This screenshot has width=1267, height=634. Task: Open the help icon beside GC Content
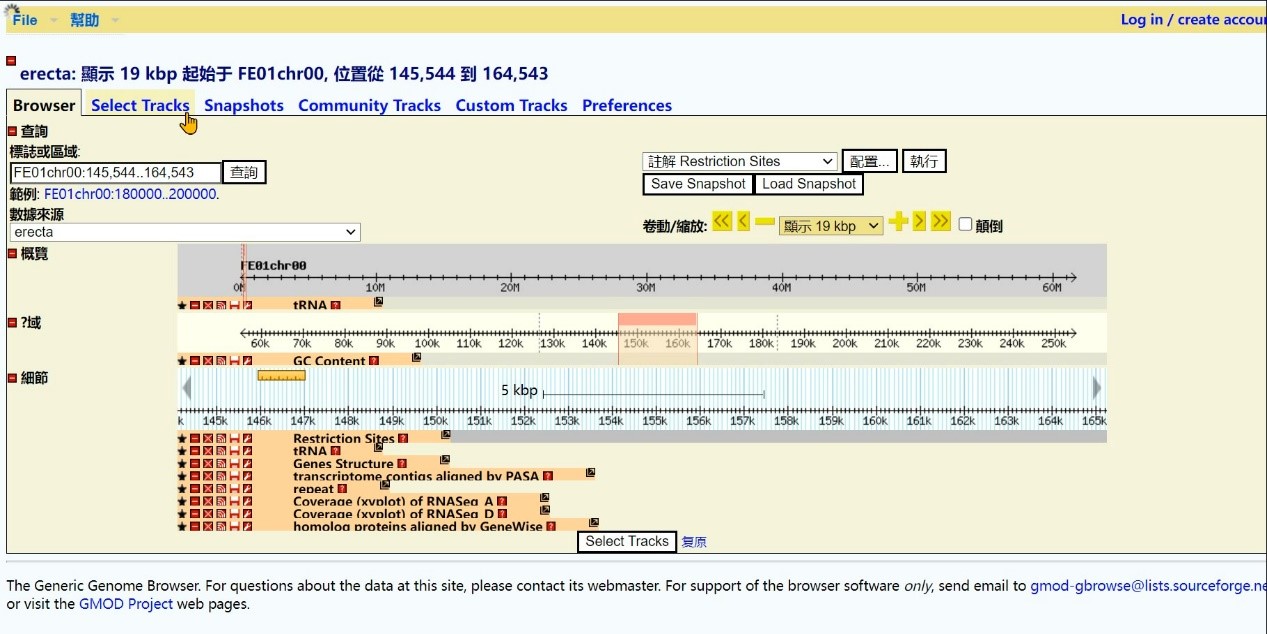pos(374,361)
